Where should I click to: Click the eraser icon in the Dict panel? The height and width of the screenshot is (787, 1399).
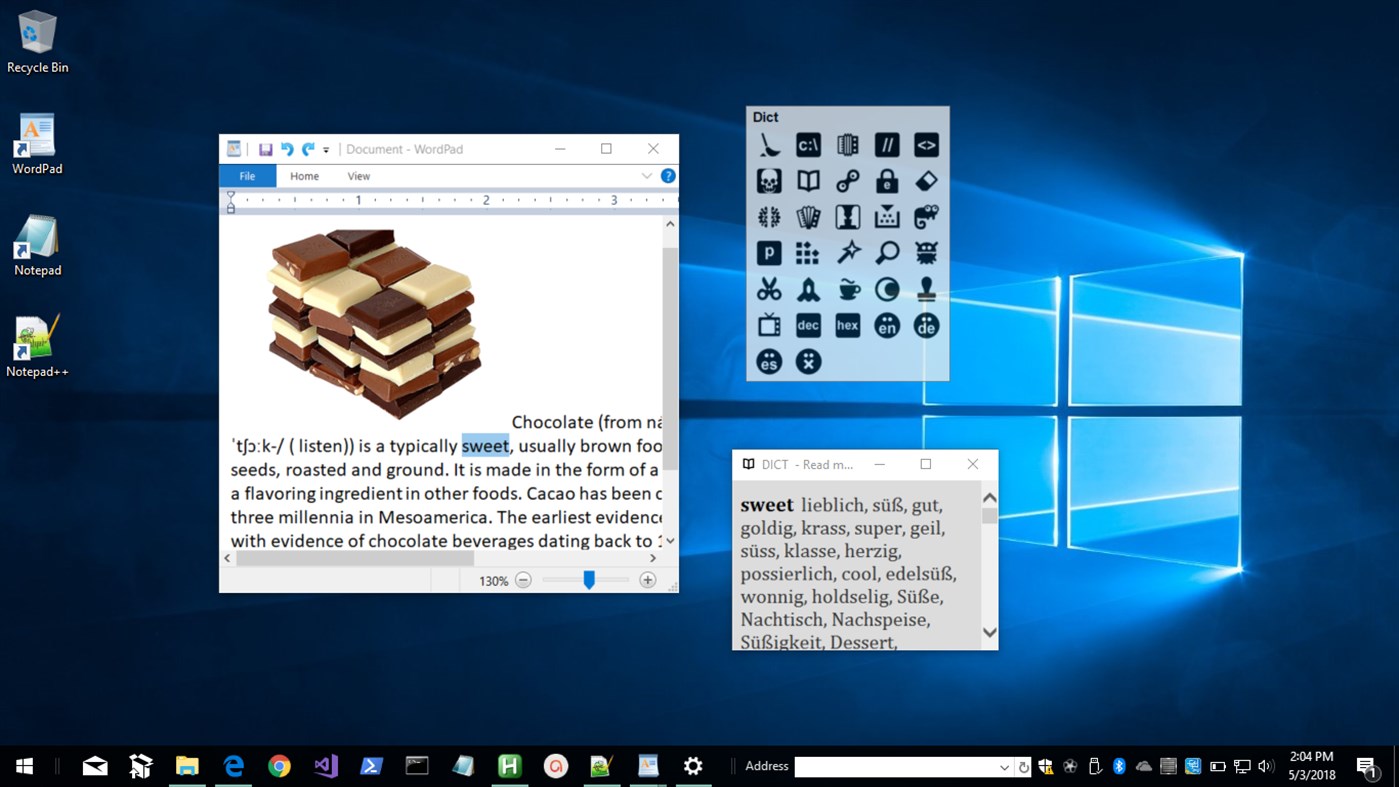click(x=926, y=181)
